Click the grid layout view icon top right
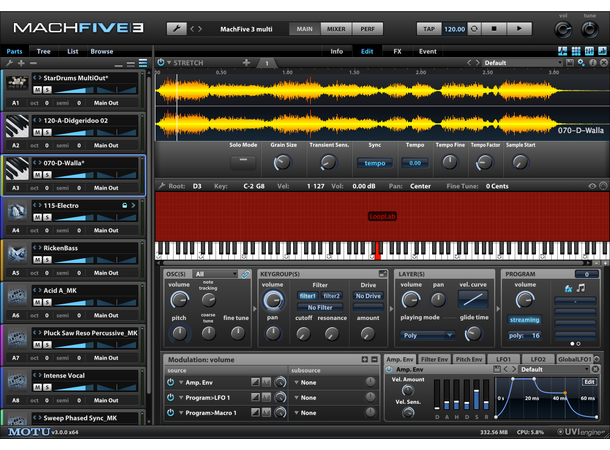 576,51
